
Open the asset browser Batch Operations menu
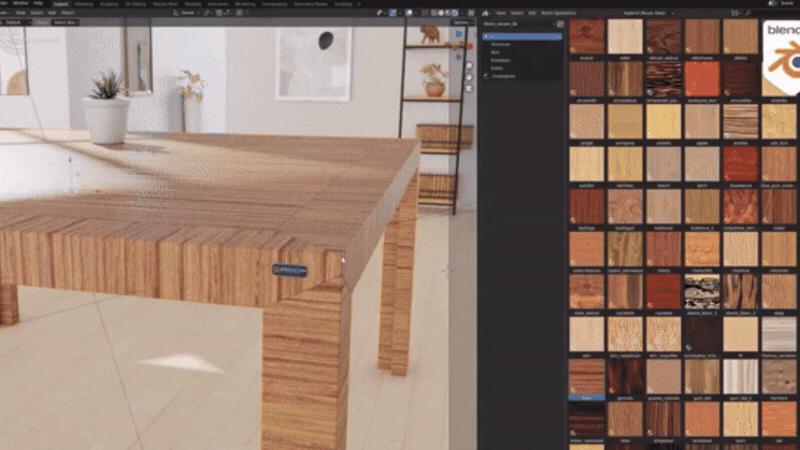[x=558, y=13]
